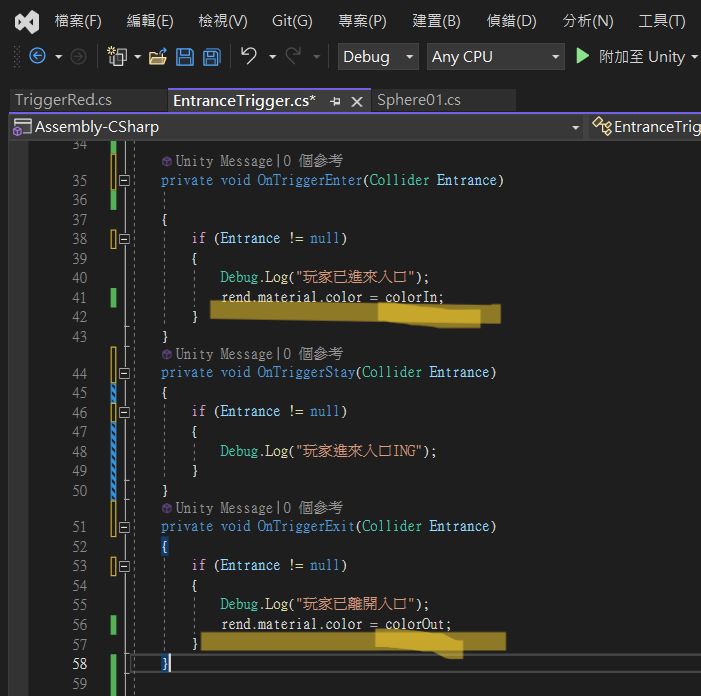Close the EntranceTrigger.cs tab
701x696 pixels.
[357, 101]
